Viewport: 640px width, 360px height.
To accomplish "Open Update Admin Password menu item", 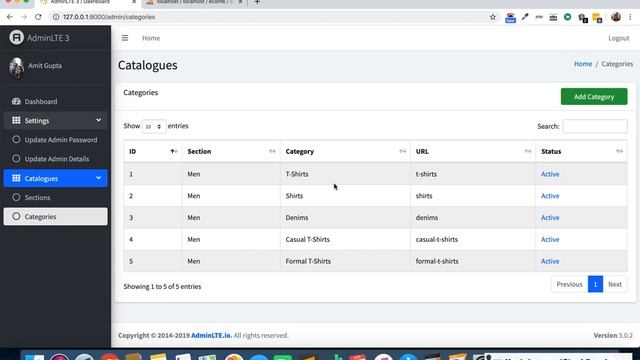I will click(x=56, y=140).
